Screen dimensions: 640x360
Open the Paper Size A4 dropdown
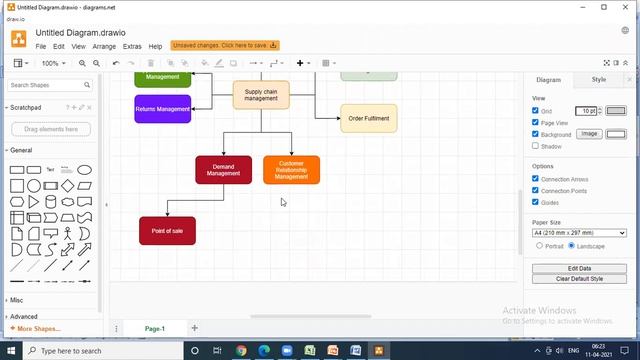coord(579,233)
